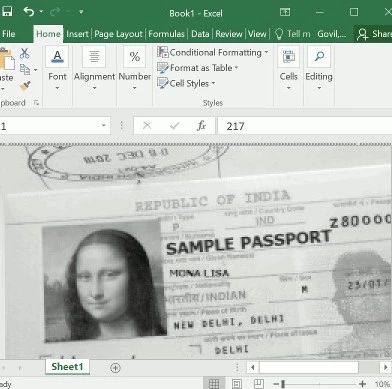Screen dimensions: 392x389
Task: Add a new sheet with plus icon
Action: coord(115,368)
